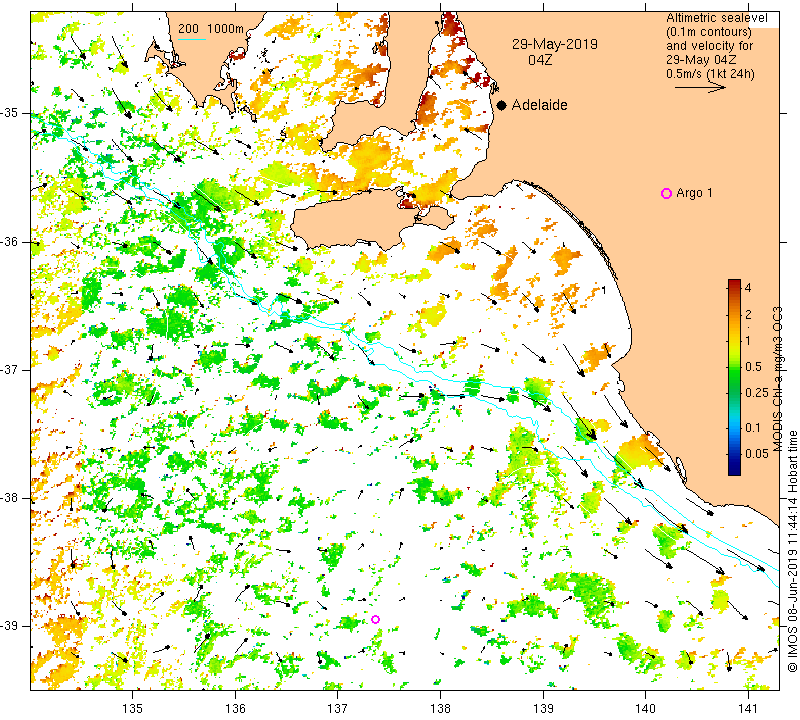Click the Adelaide label text
Viewport: 800px width, 720px height.
click(539, 105)
